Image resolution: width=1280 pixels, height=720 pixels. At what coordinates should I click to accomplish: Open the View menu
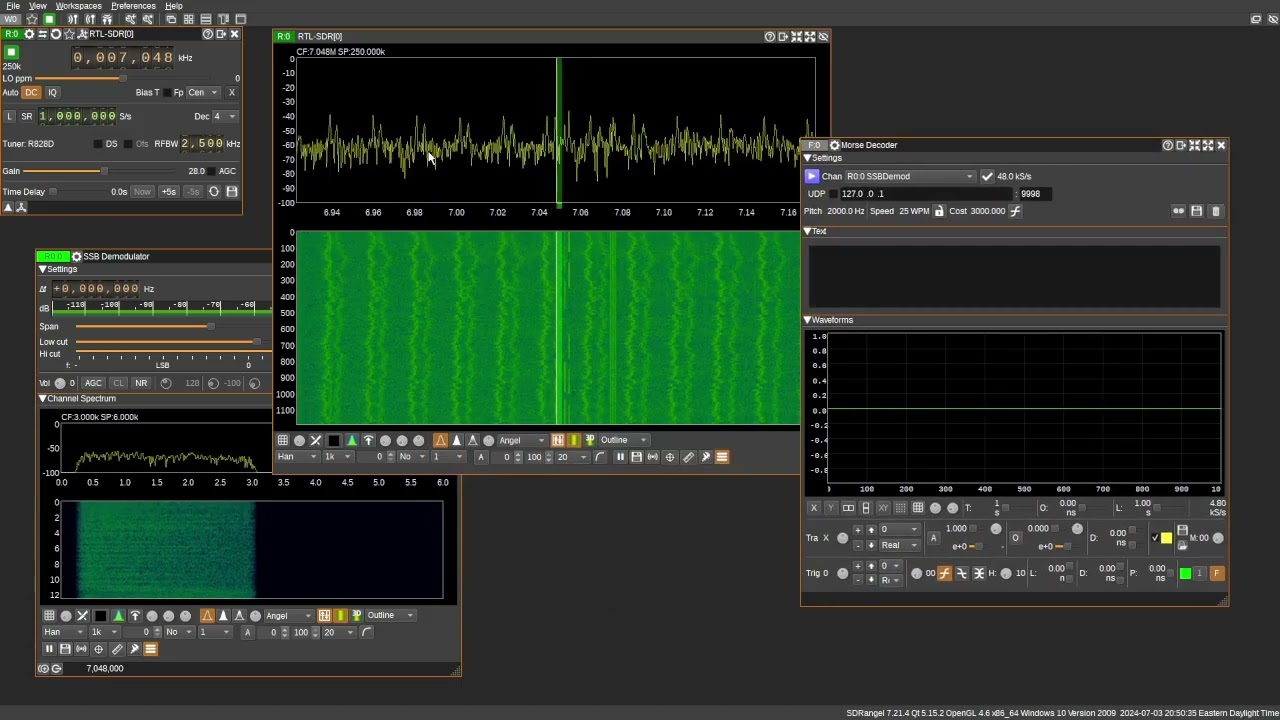[37, 6]
